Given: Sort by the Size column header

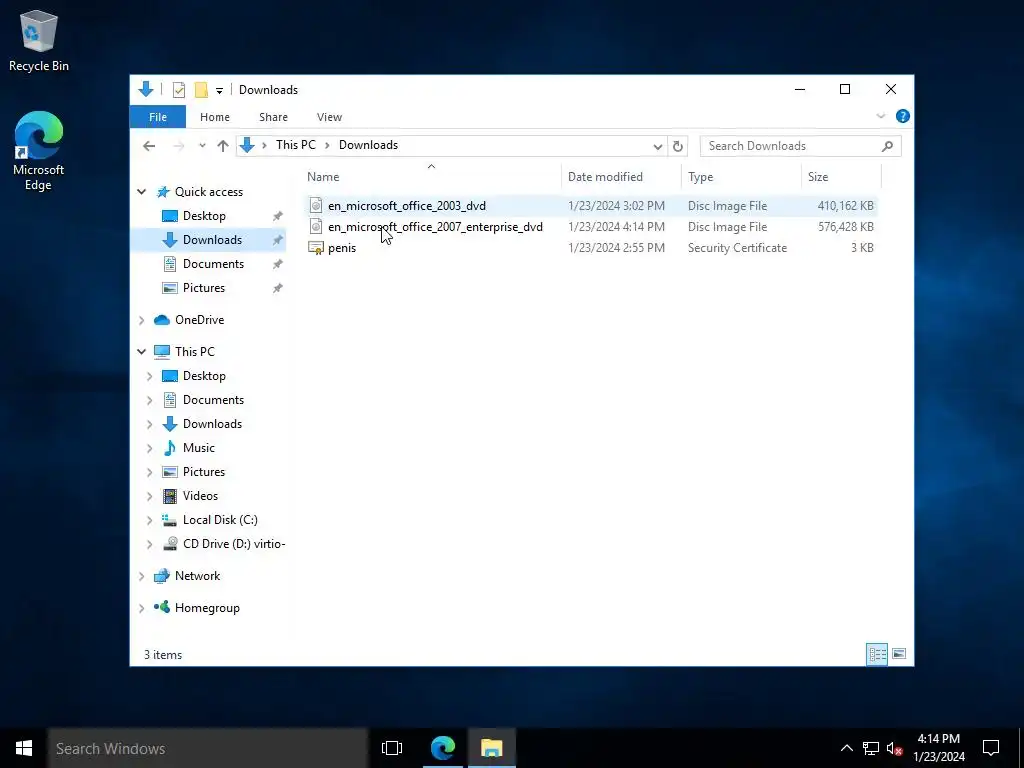Looking at the screenshot, I should [841, 177].
